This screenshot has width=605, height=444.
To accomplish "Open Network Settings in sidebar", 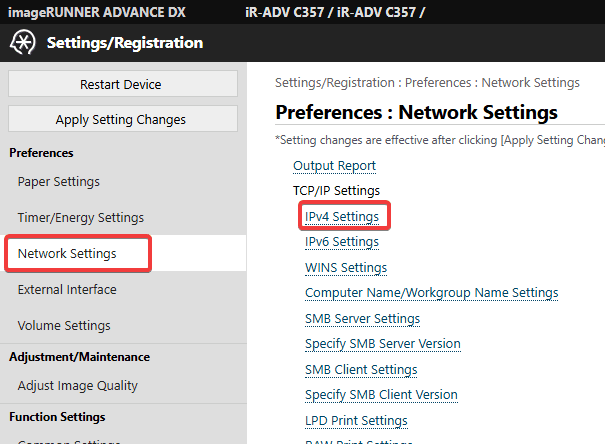I will 67,254.
